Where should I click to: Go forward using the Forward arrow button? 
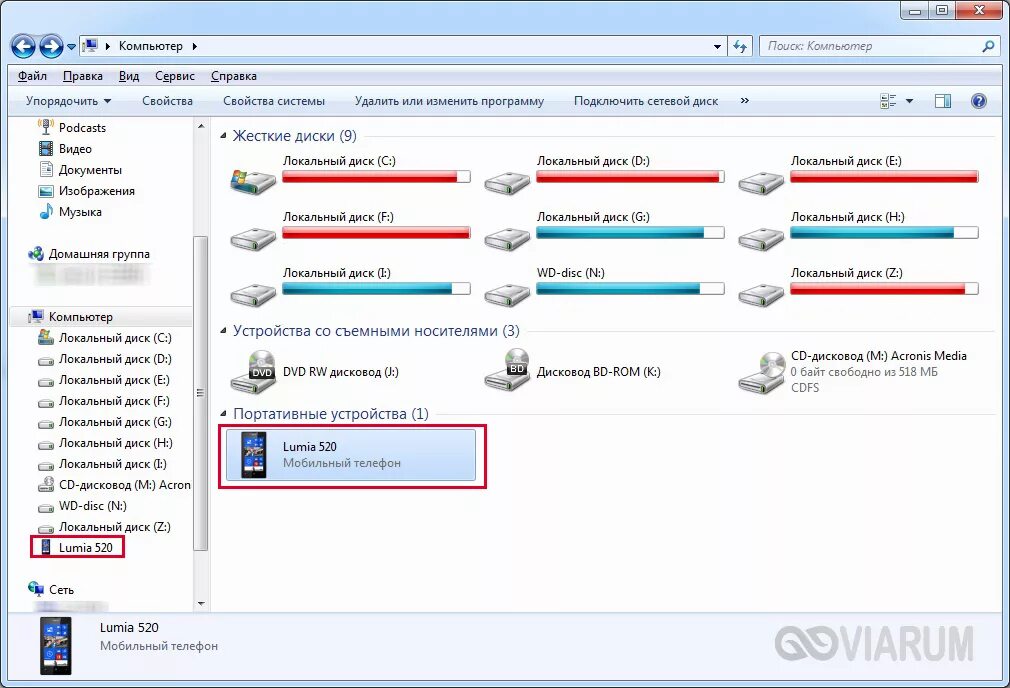52,46
